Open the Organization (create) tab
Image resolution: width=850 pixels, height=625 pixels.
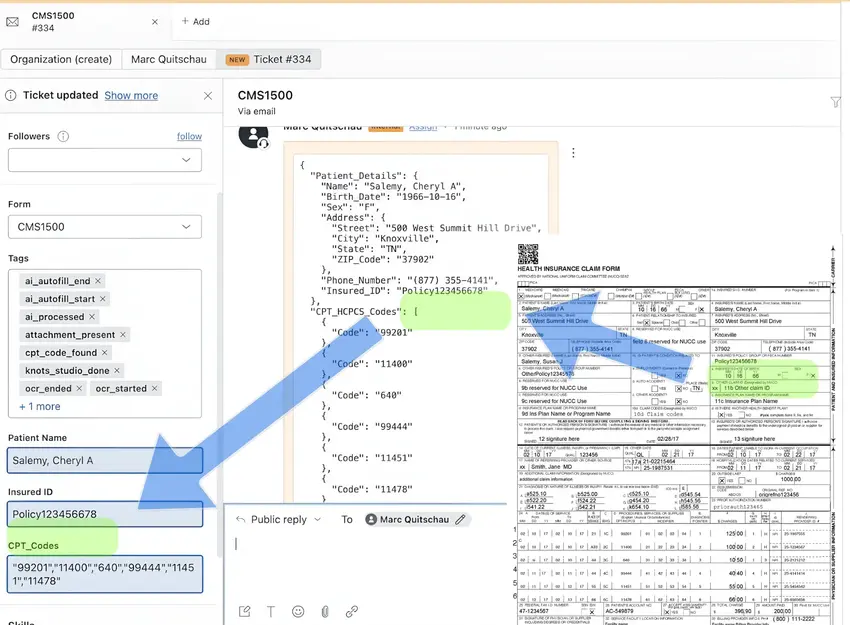click(61, 59)
